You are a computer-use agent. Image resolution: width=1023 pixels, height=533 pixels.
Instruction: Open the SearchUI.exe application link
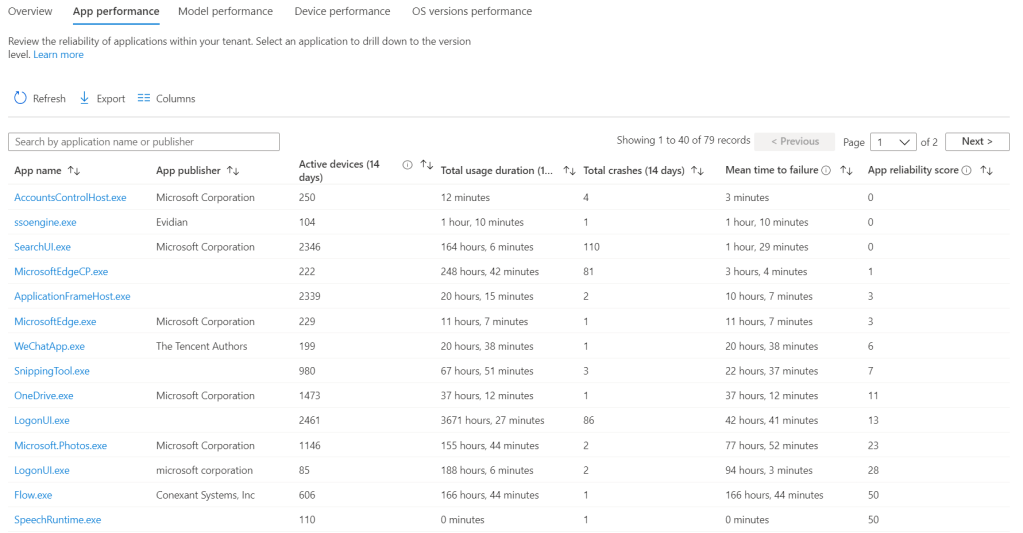(x=42, y=247)
